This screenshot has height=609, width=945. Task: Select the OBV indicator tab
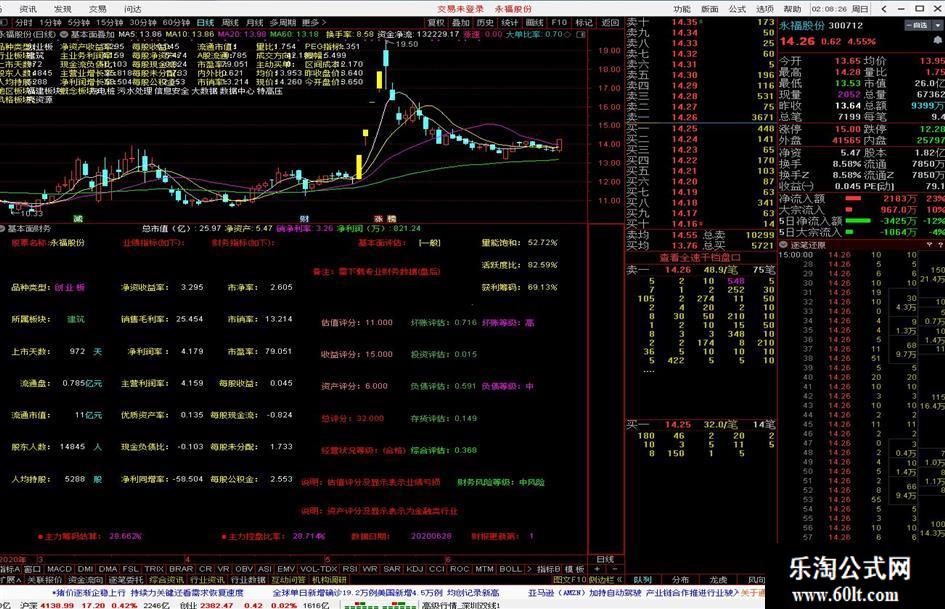click(x=244, y=569)
